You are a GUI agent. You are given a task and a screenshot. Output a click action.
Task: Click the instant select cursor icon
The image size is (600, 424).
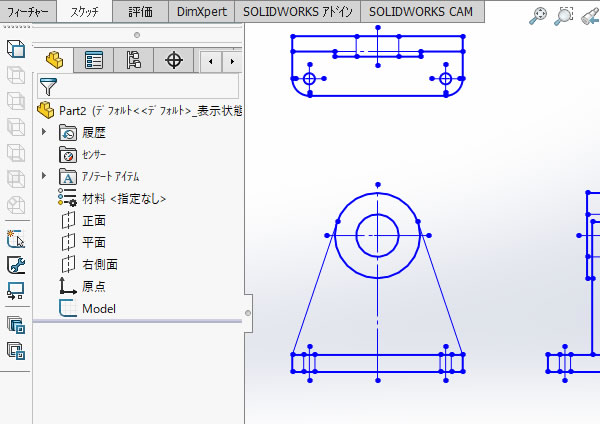pos(16,238)
